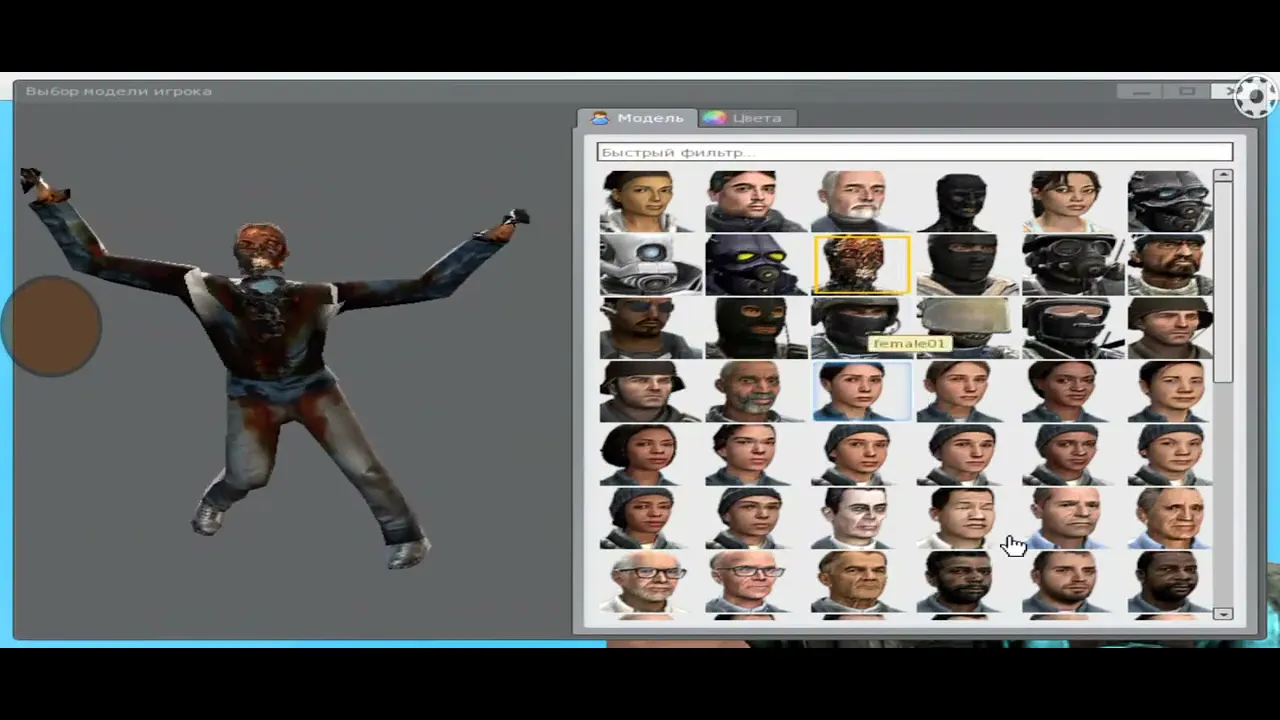The height and width of the screenshot is (720, 1280).
Task: Click the round overlay icon at top right
Action: tap(1256, 97)
